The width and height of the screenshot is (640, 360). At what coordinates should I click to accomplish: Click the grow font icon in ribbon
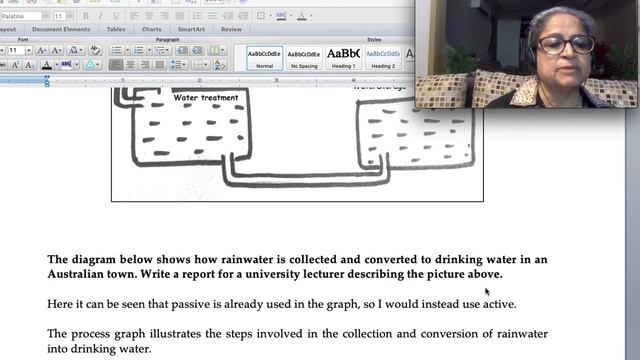[x=41, y=50]
